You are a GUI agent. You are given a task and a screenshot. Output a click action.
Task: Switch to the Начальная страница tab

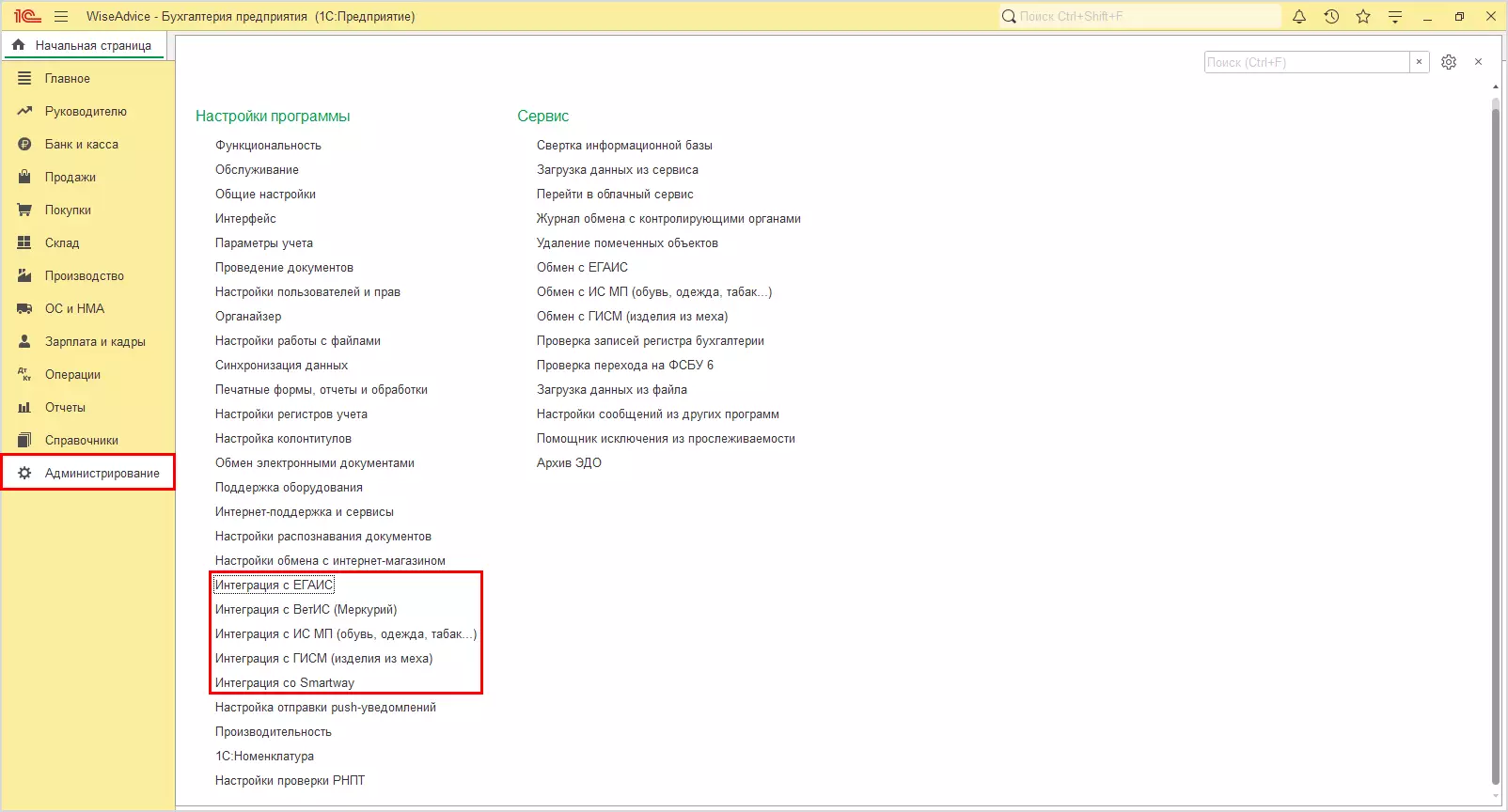(x=85, y=46)
